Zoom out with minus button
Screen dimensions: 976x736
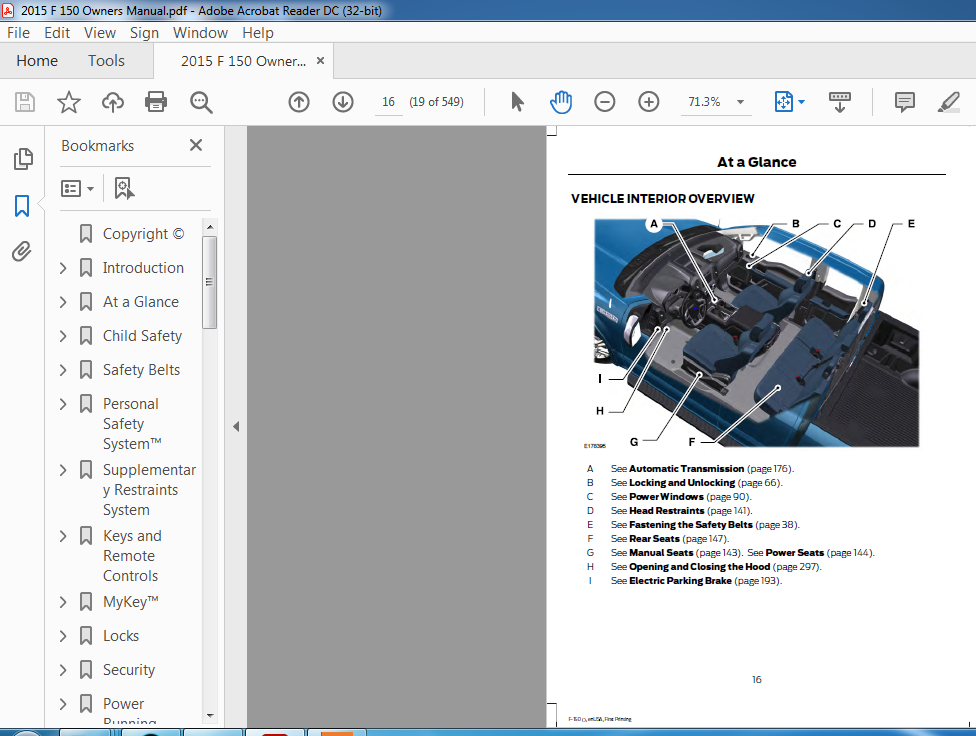[604, 101]
